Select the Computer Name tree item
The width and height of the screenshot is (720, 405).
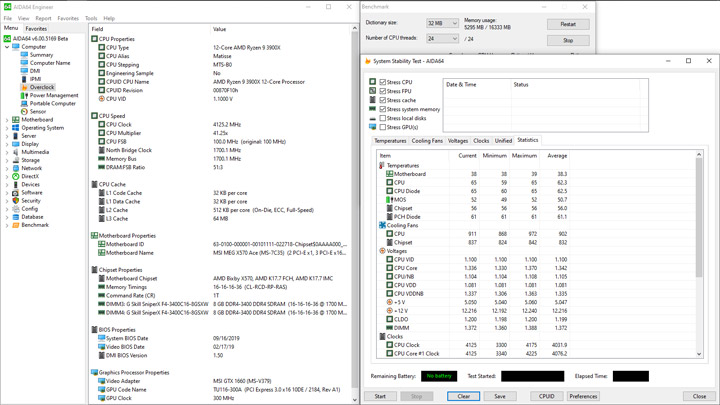[50, 63]
